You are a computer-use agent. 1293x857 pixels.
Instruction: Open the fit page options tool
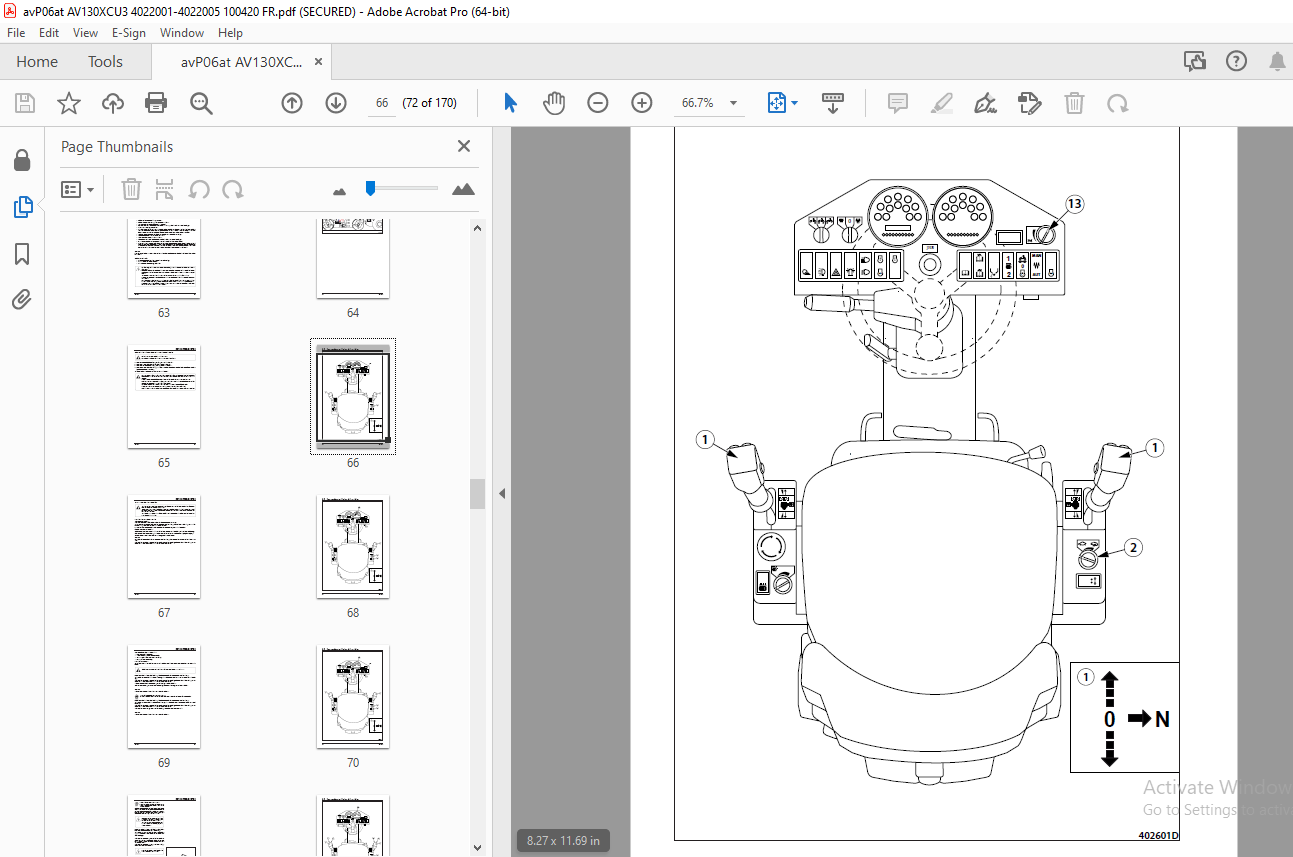(777, 103)
